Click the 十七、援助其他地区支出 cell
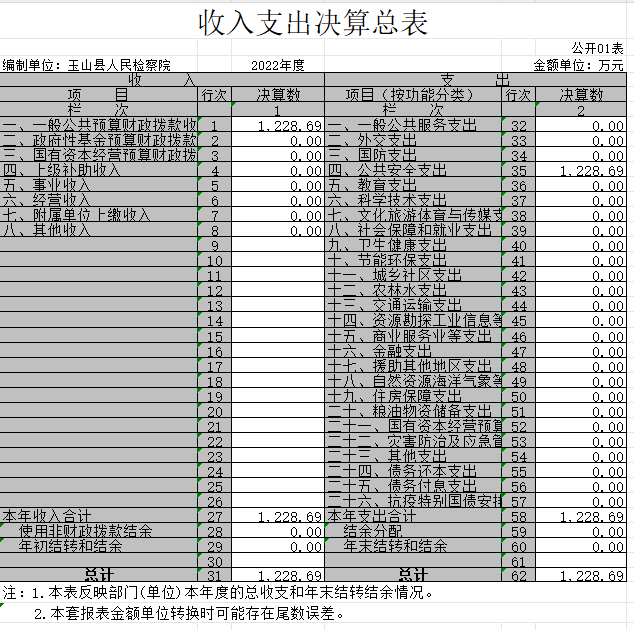The image size is (634, 630). point(413,365)
